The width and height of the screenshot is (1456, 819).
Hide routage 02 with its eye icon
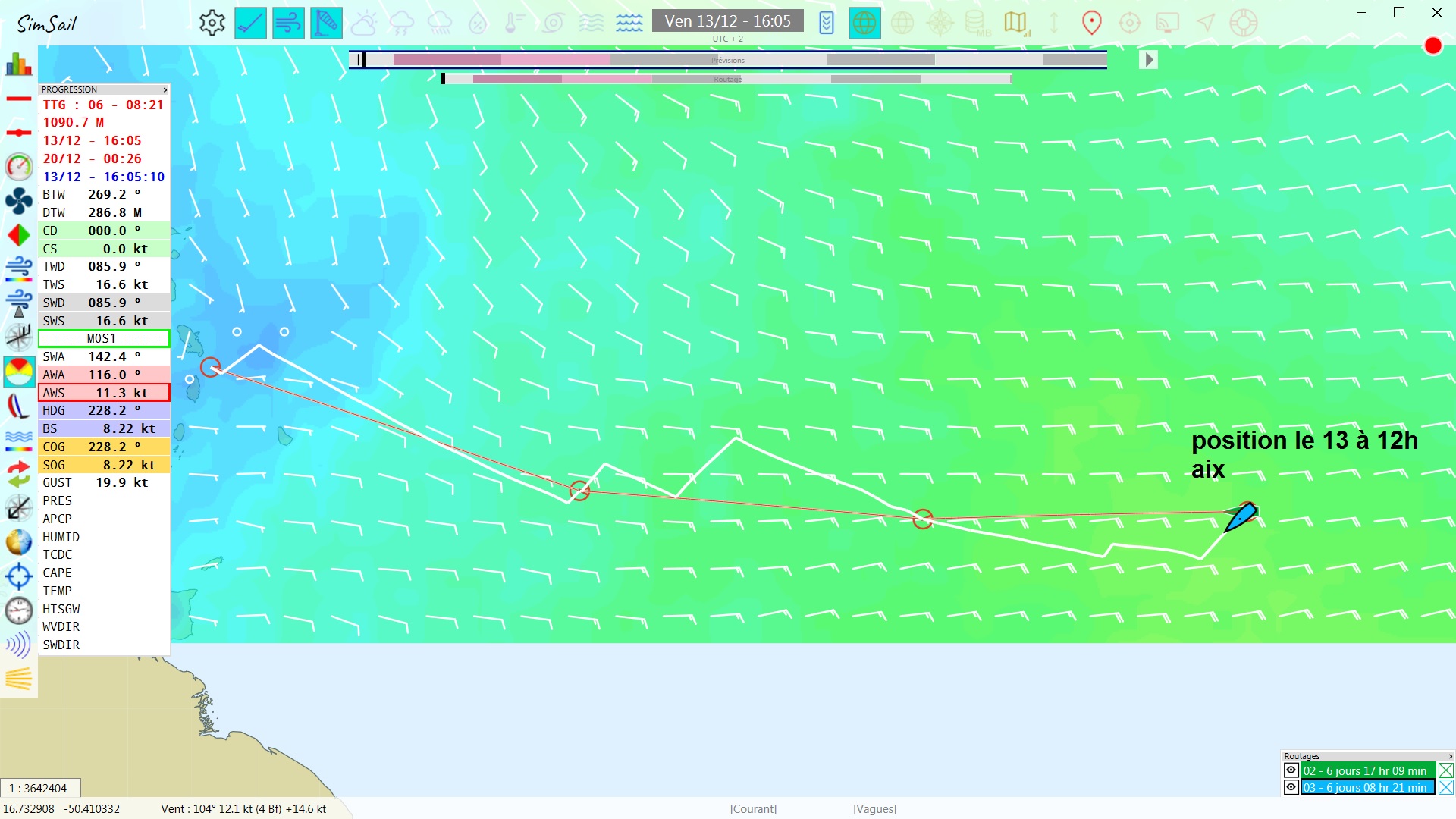pos(1291,770)
